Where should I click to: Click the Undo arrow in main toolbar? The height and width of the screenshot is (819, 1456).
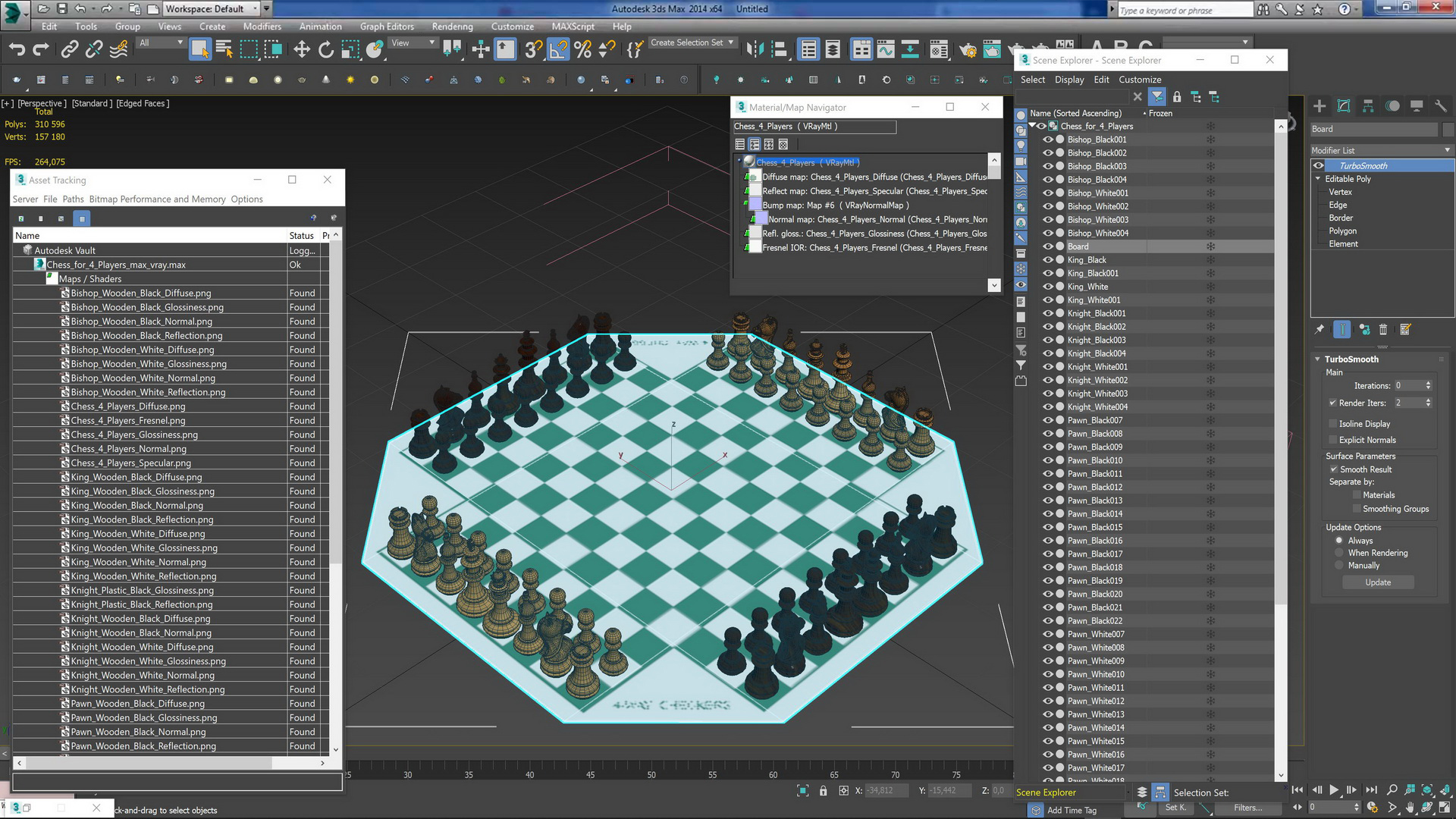click(17, 50)
